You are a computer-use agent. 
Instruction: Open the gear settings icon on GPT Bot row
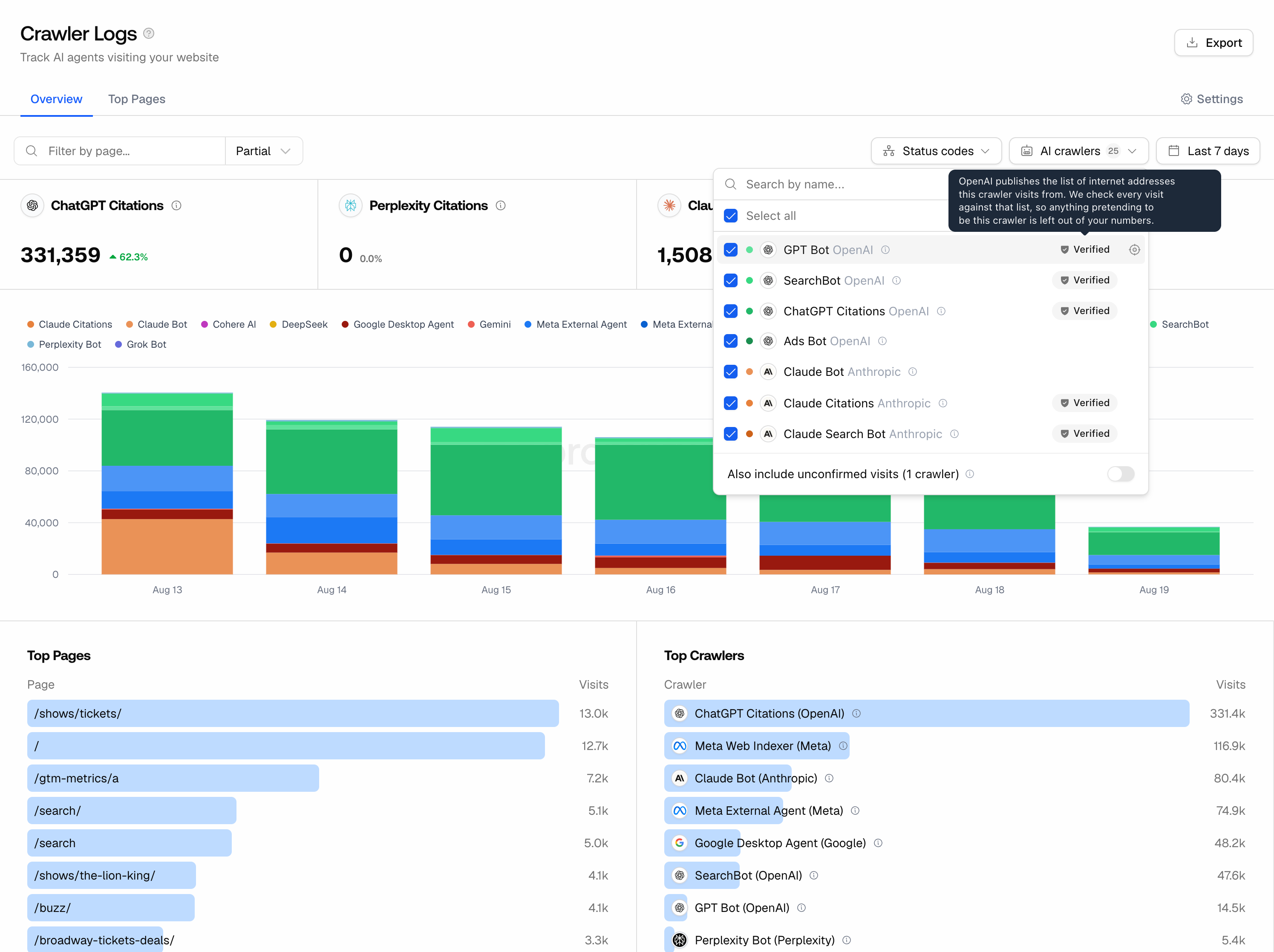(1134, 249)
